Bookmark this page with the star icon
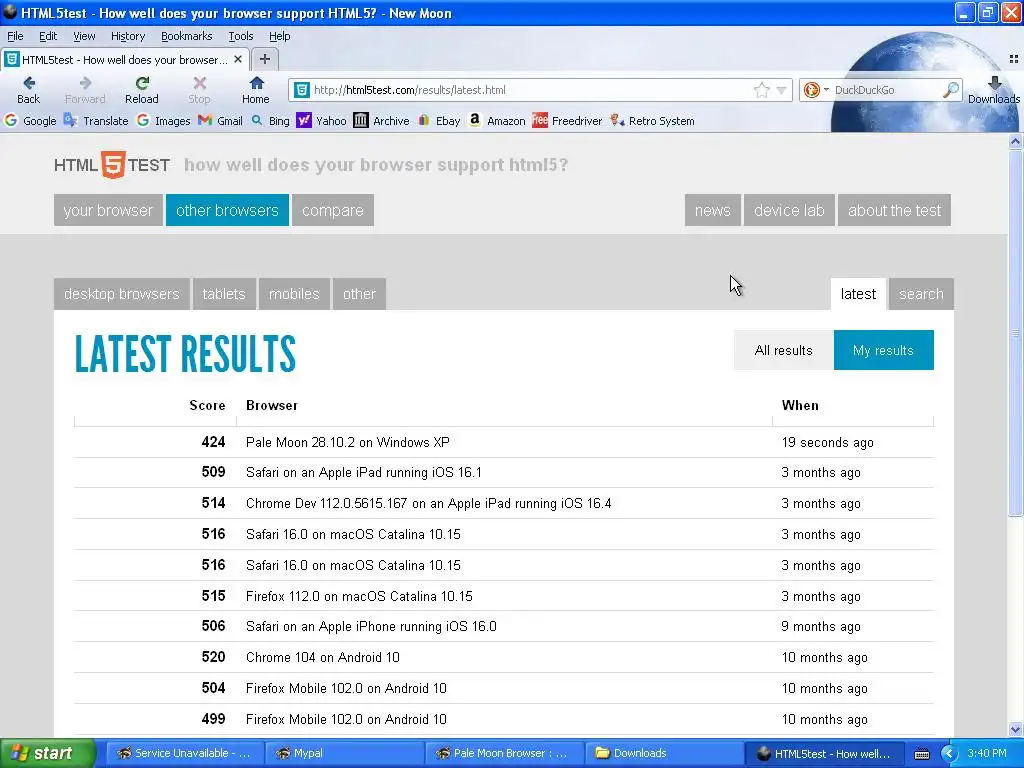Screen dimensions: 1024x768 click(x=761, y=90)
